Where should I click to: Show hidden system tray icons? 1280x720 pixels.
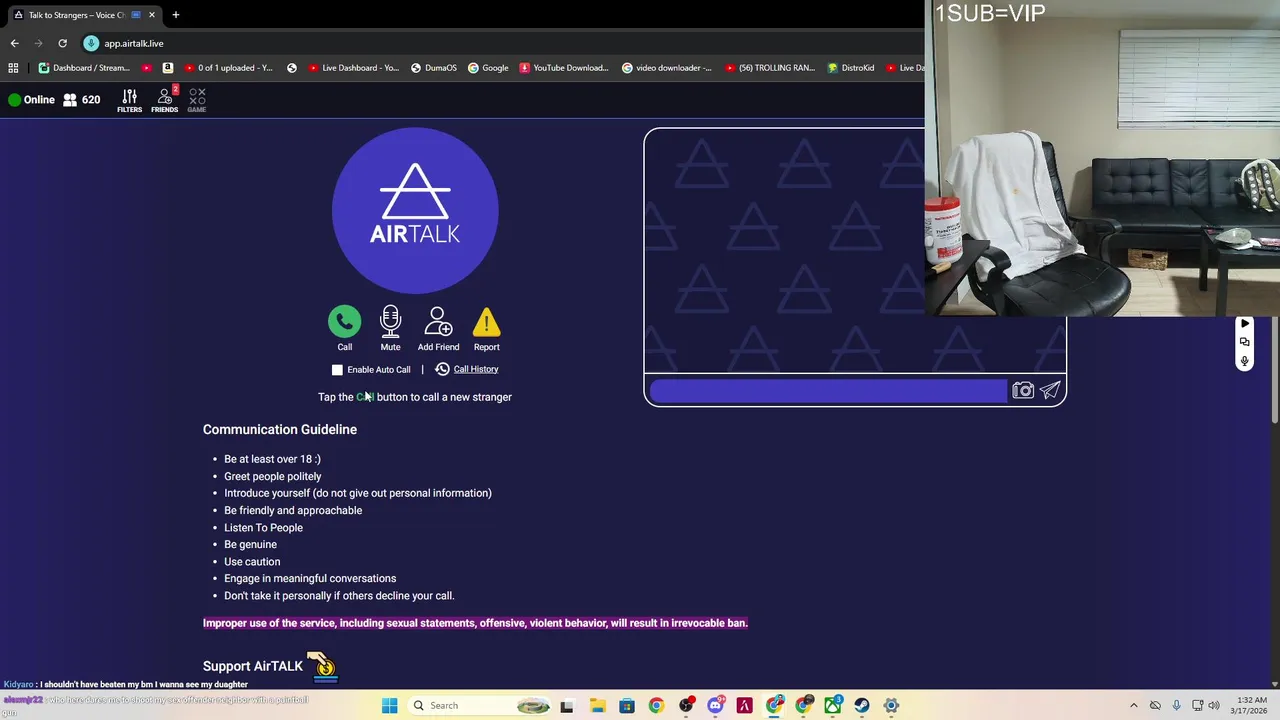[x=1133, y=705]
